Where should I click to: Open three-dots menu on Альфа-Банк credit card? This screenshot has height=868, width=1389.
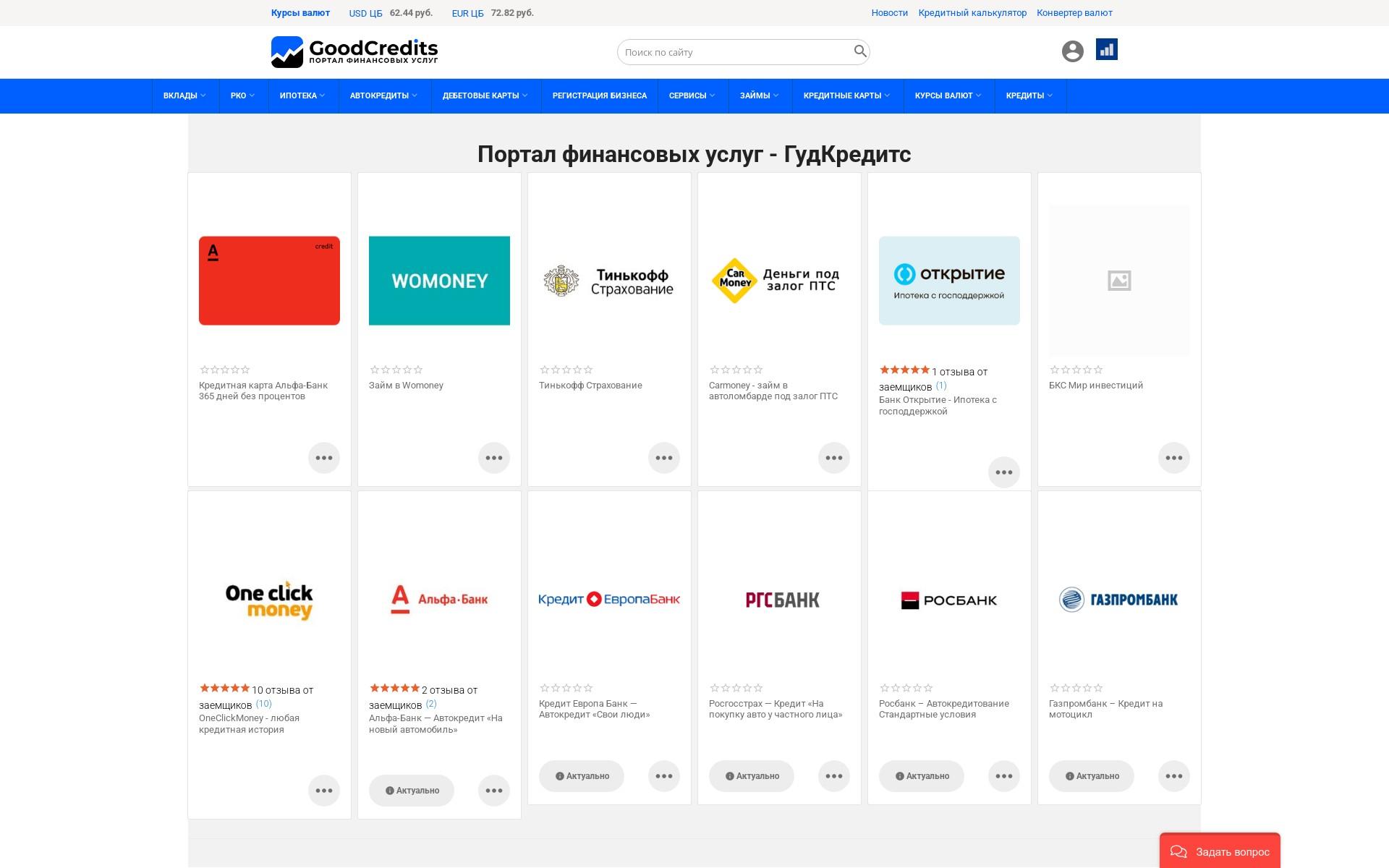324,458
